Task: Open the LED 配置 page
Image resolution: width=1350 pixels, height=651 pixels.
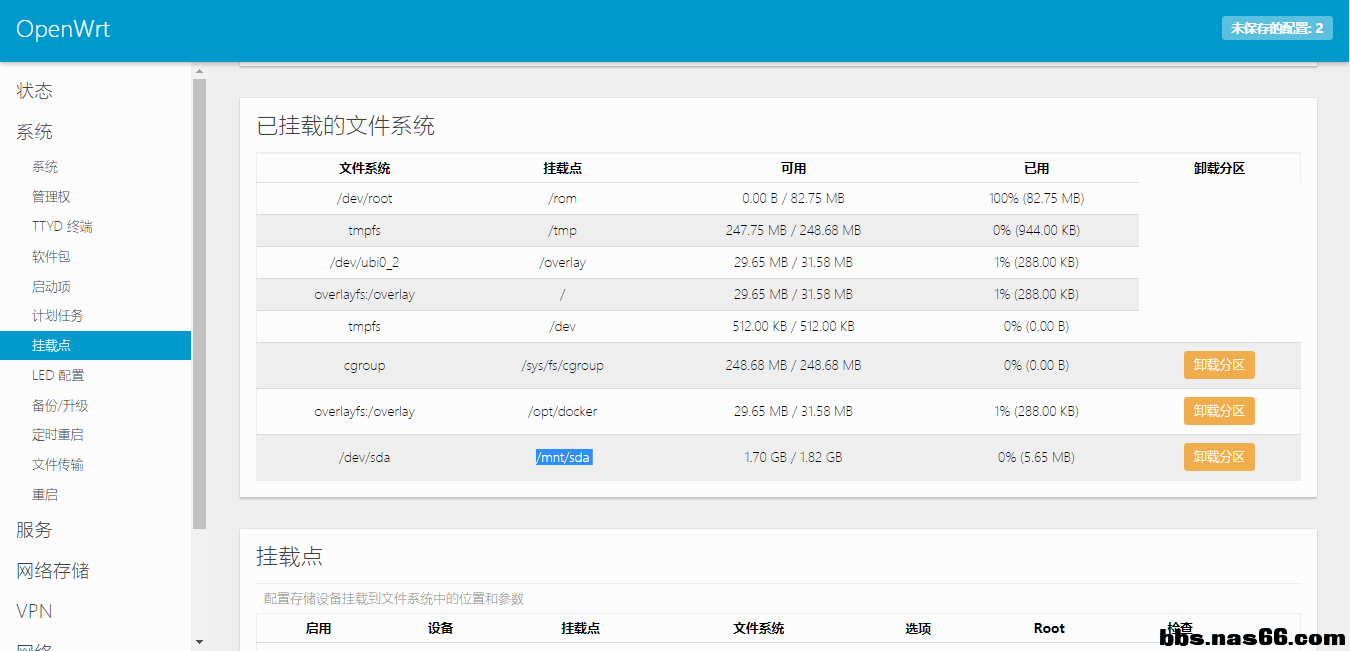Action: [x=58, y=376]
